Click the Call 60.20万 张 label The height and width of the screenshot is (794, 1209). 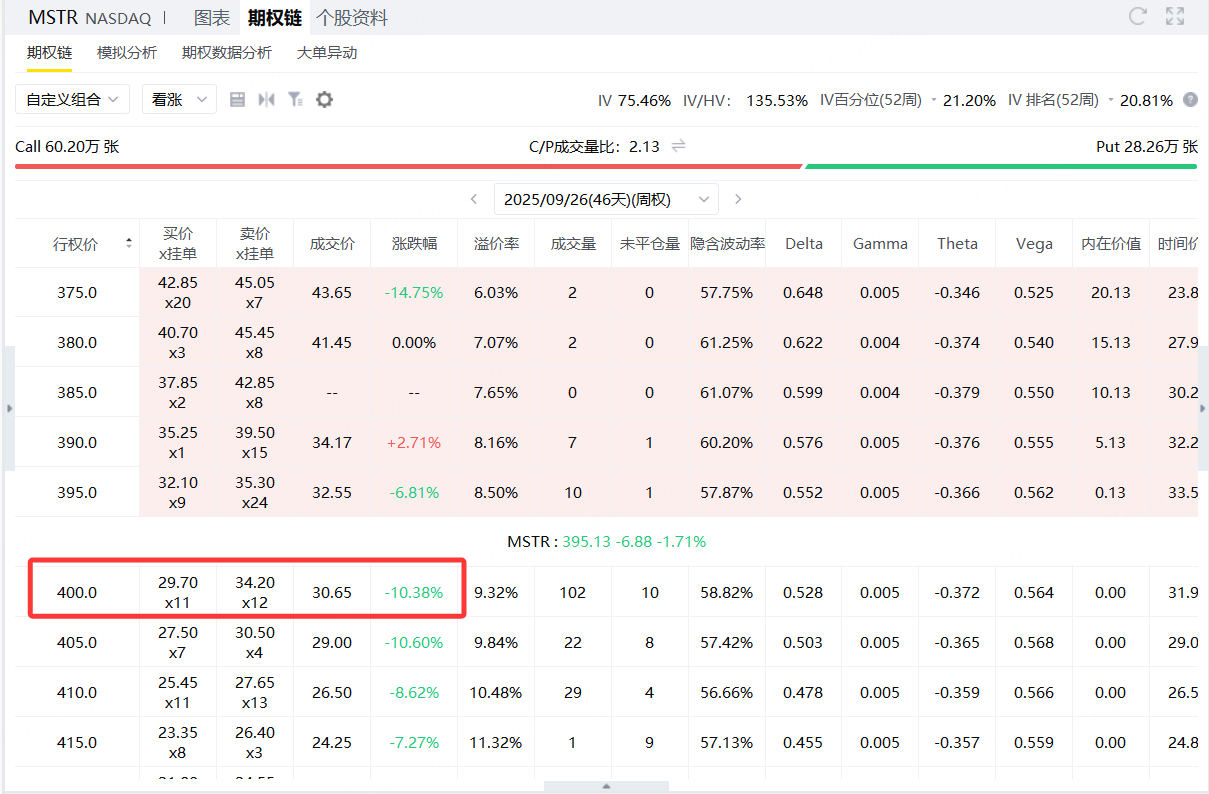tap(67, 146)
